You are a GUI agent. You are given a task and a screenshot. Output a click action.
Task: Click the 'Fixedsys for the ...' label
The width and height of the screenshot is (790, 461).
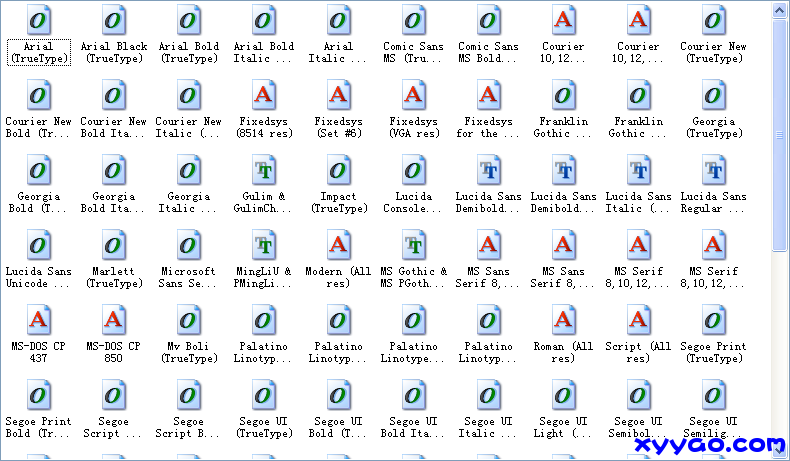pyautogui.click(x=489, y=127)
